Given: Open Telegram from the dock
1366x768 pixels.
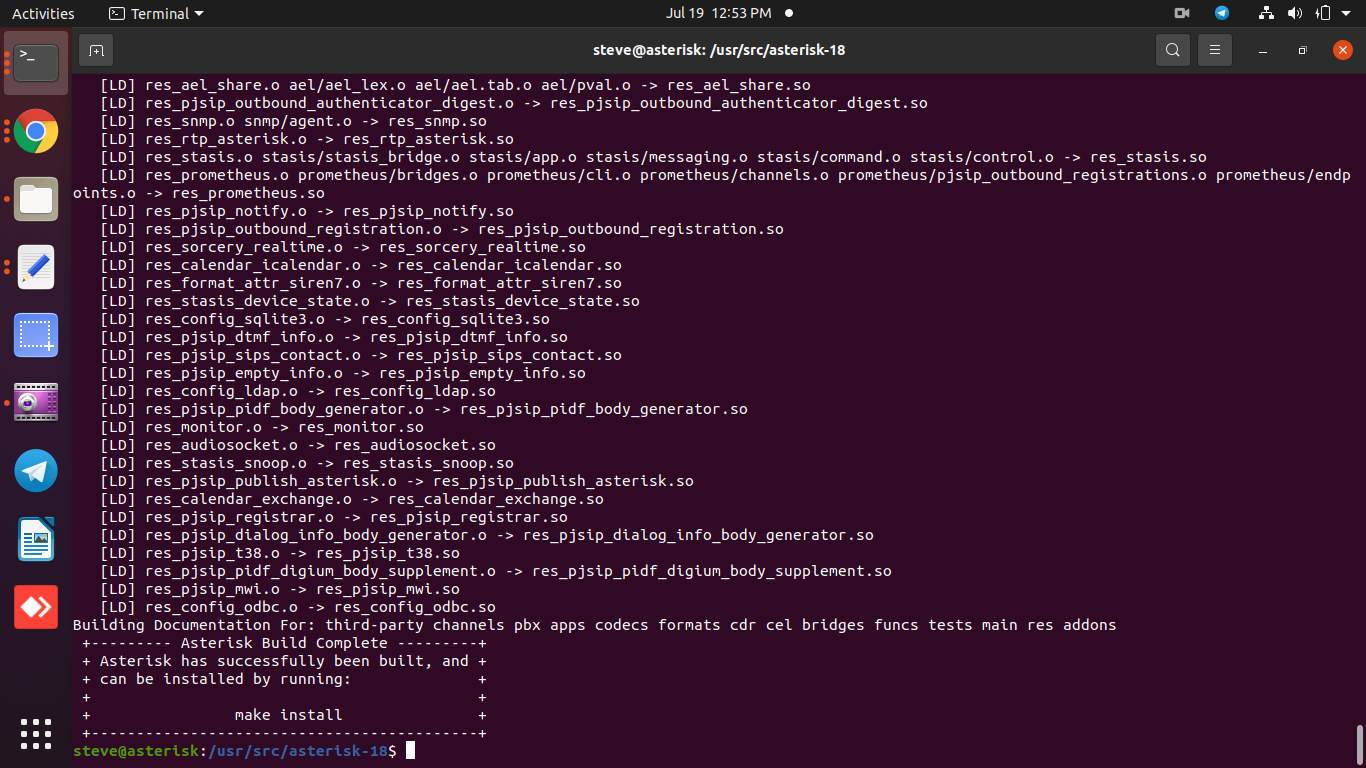Looking at the screenshot, I should [36, 471].
